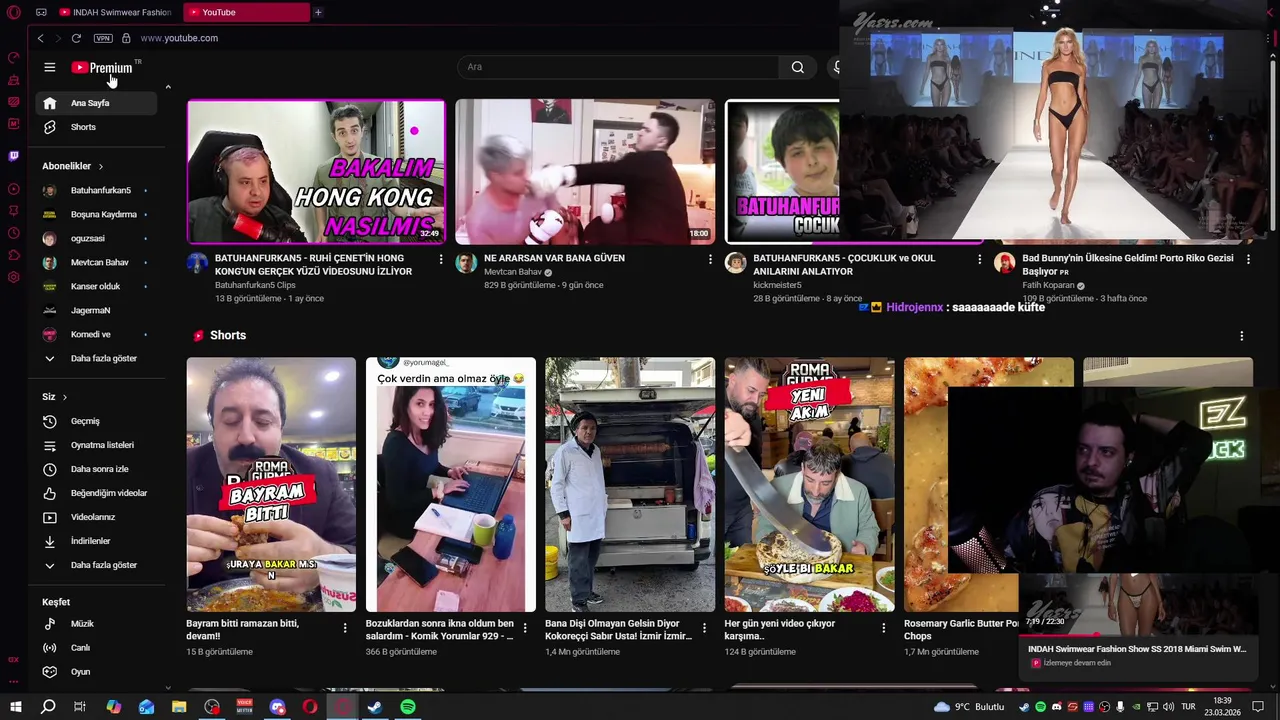The image size is (1280, 720).
Task: Open options for Kokoreççi short
Action: [704, 628]
